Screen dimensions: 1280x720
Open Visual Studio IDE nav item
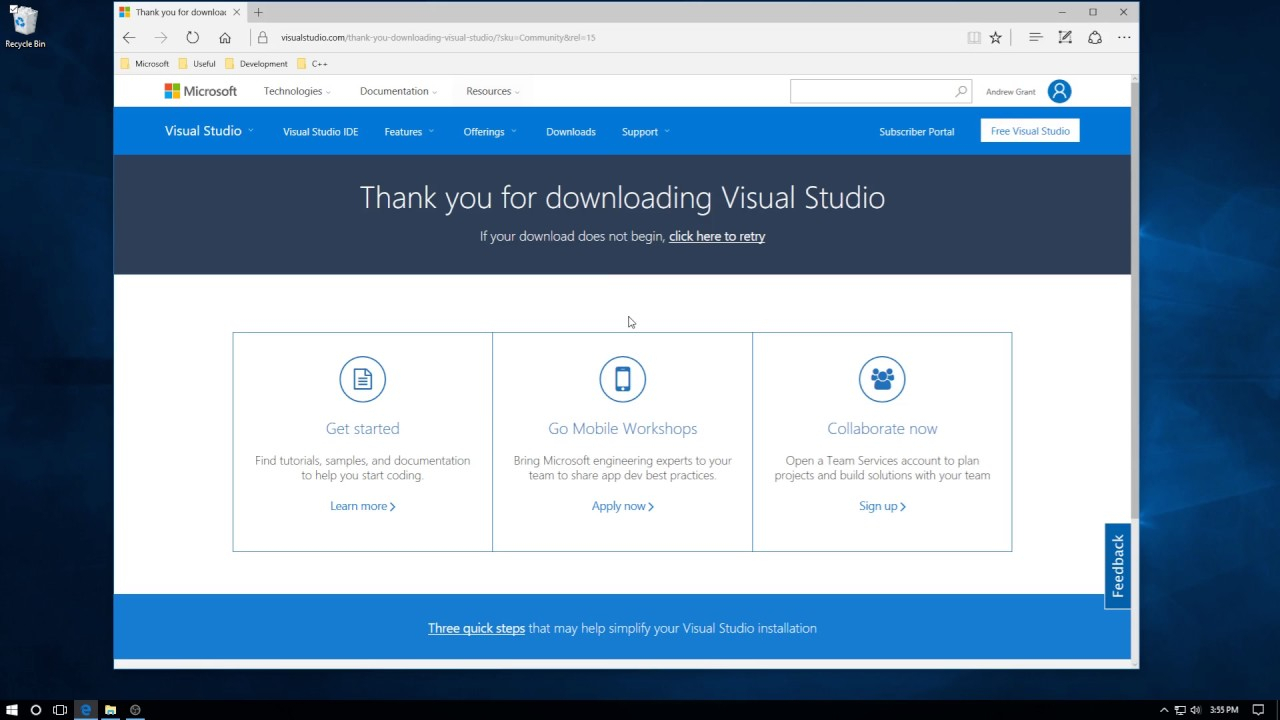point(320,132)
